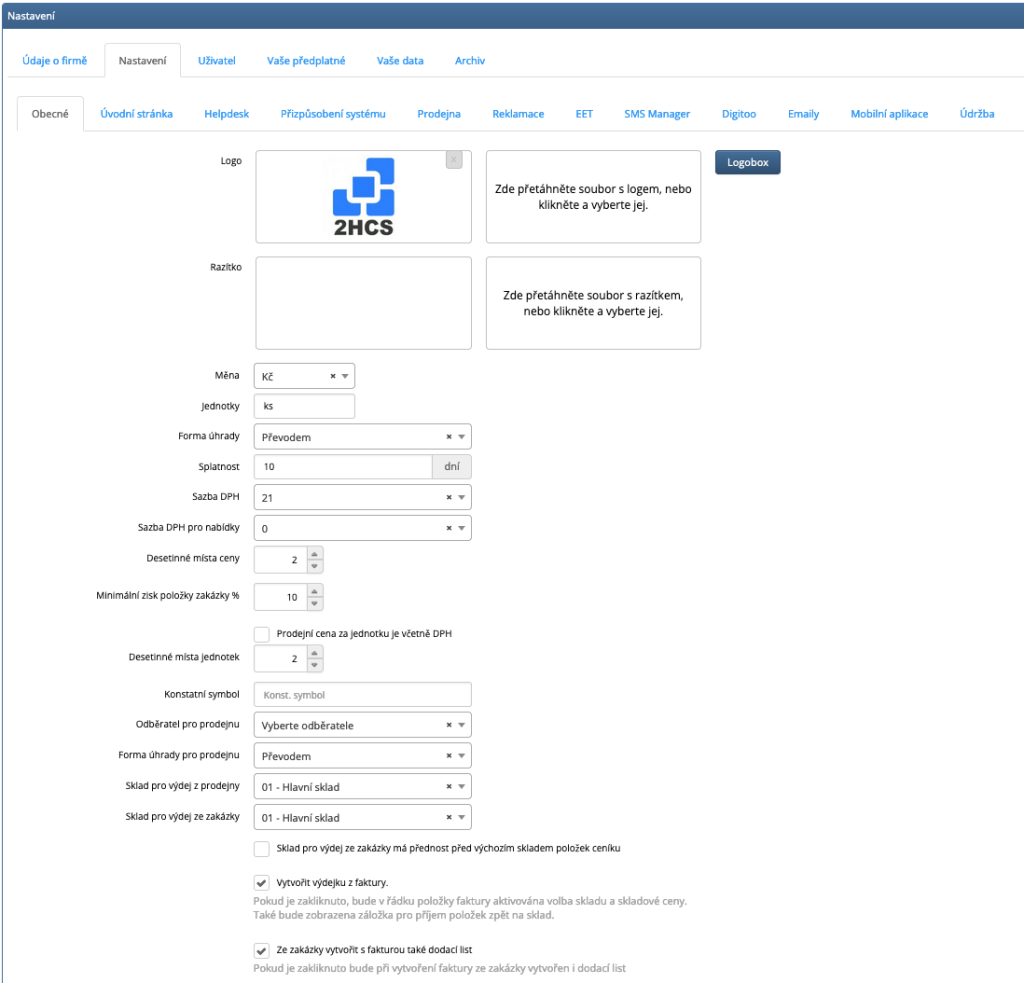Open the Vaše předplatné tab
The width and height of the screenshot is (1024, 983).
point(306,60)
